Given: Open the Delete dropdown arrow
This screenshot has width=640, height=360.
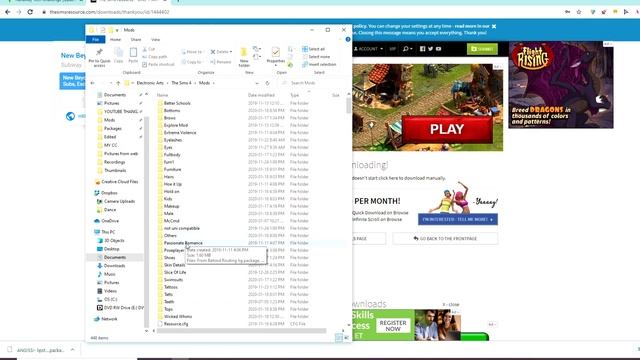Looking at the screenshot, I should 231,52.
